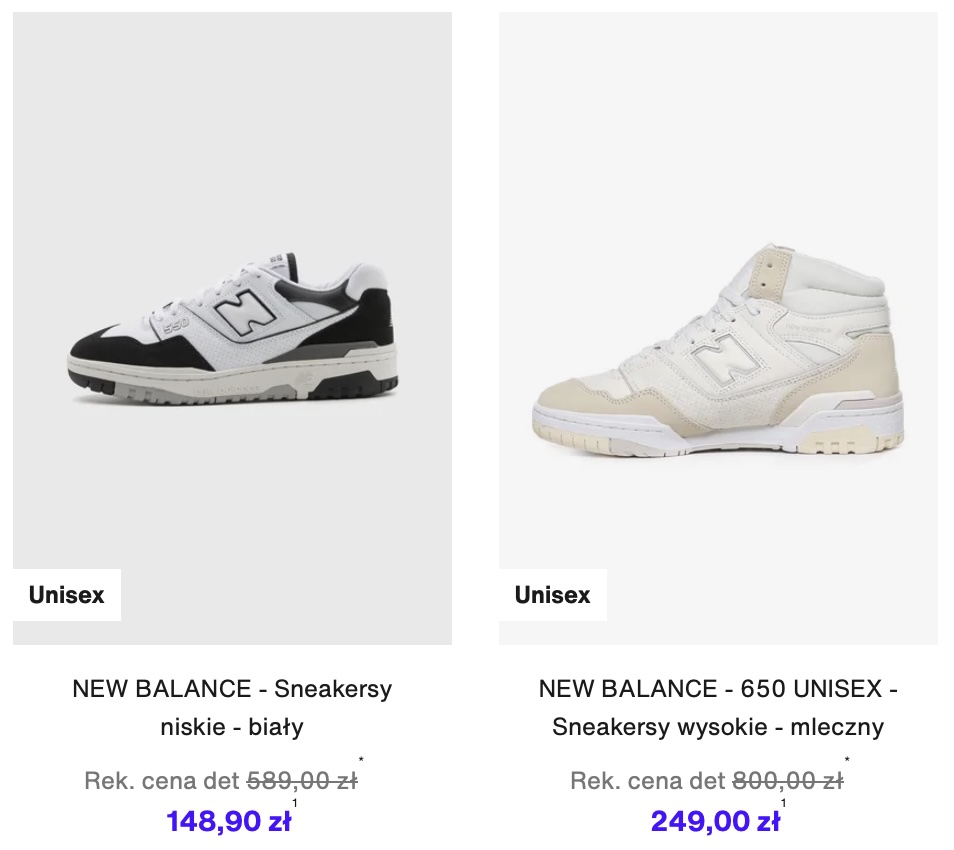This screenshot has width=954, height=850.
Task: Open NEW BALANCE Sneakersy niskie - biały link
Action: pyautogui.click(x=232, y=708)
